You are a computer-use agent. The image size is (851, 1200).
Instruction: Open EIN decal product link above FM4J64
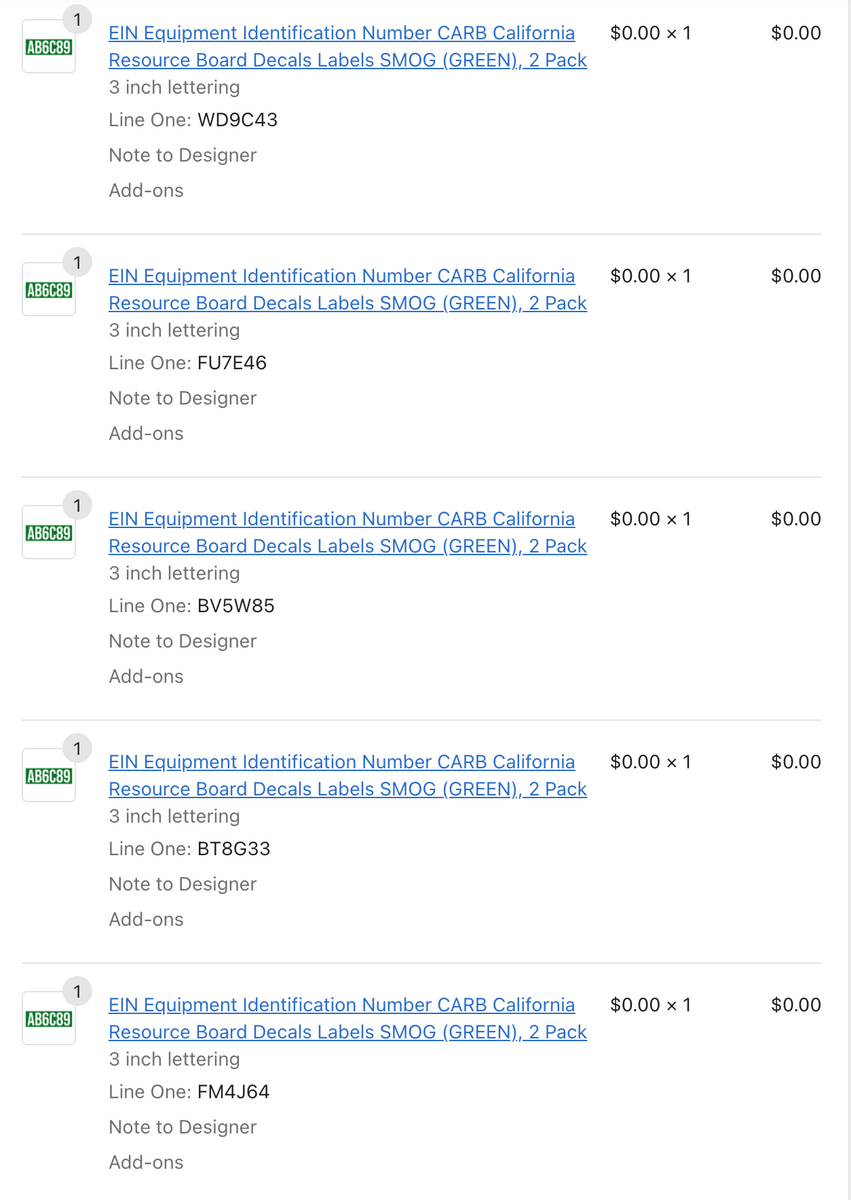[x=348, y=1018]
